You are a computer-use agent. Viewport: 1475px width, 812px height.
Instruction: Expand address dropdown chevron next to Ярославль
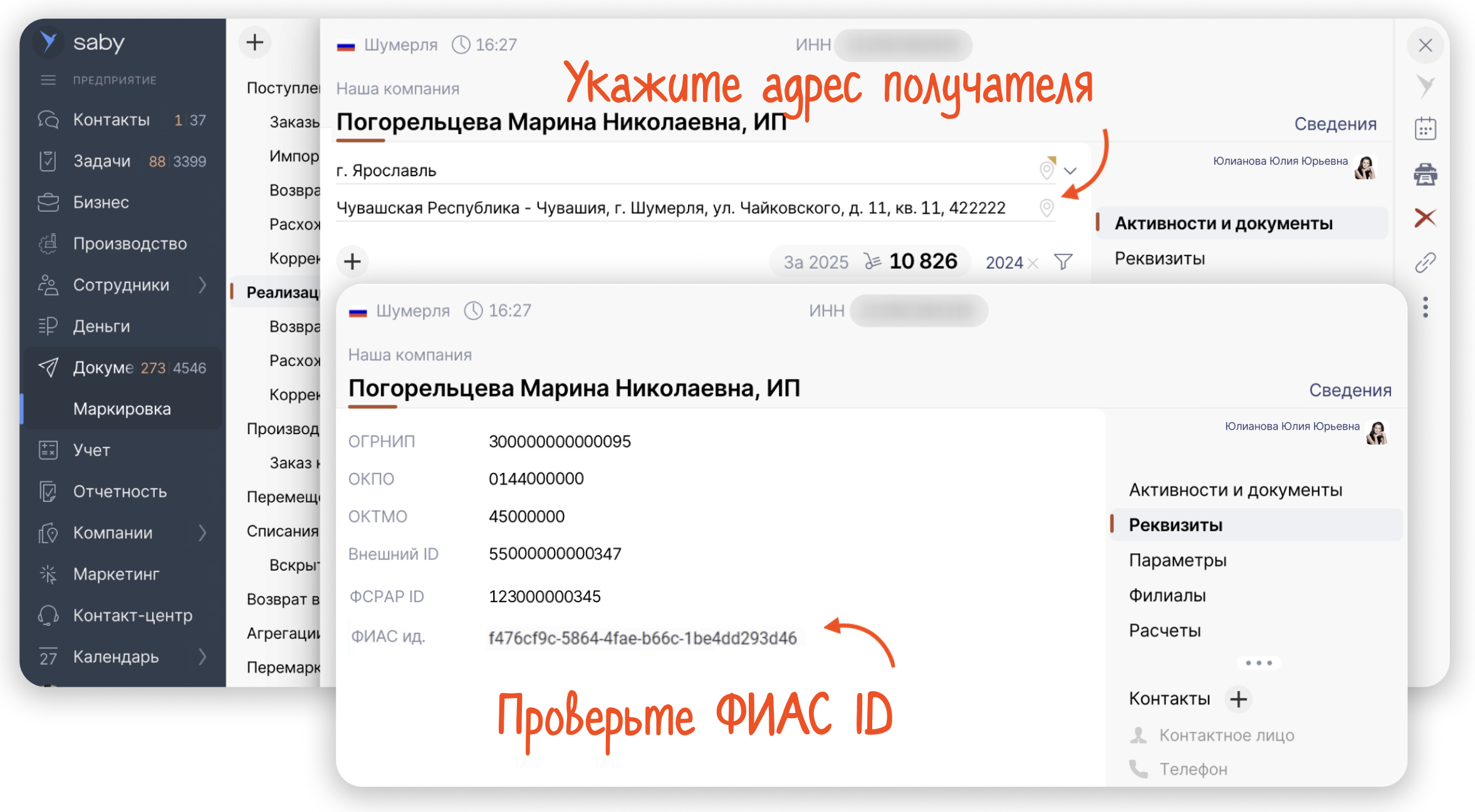tap(1070, 170)
